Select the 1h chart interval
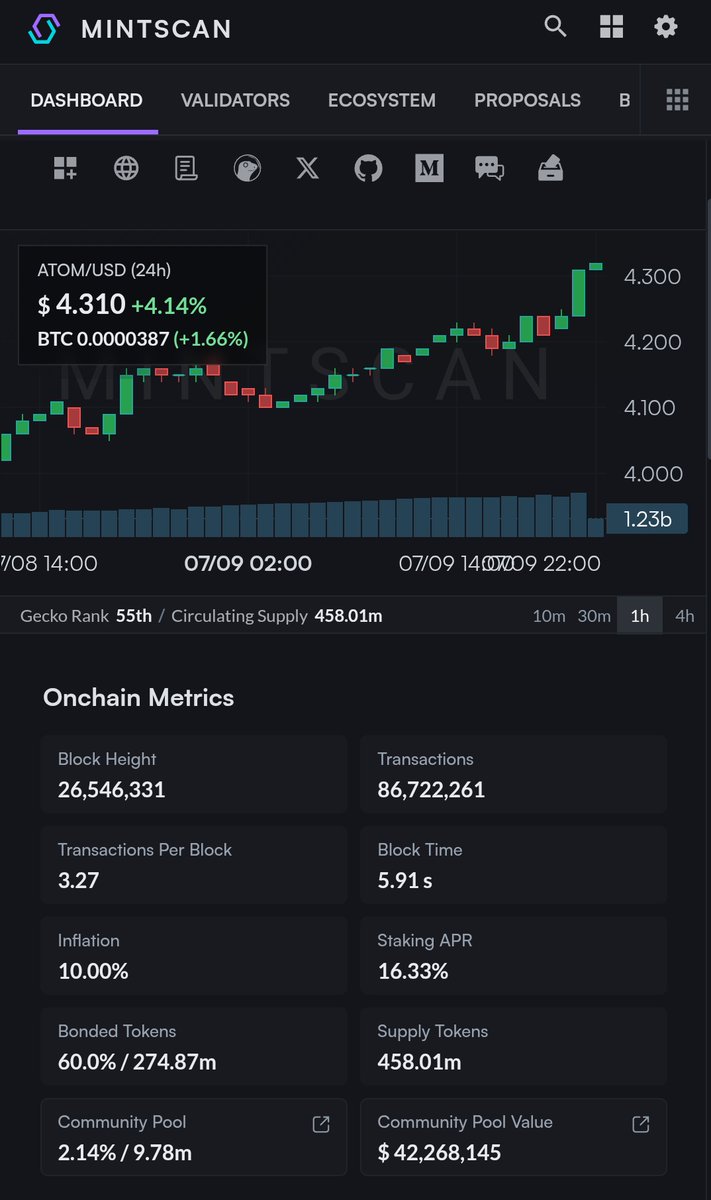 (x=640, y=616)
